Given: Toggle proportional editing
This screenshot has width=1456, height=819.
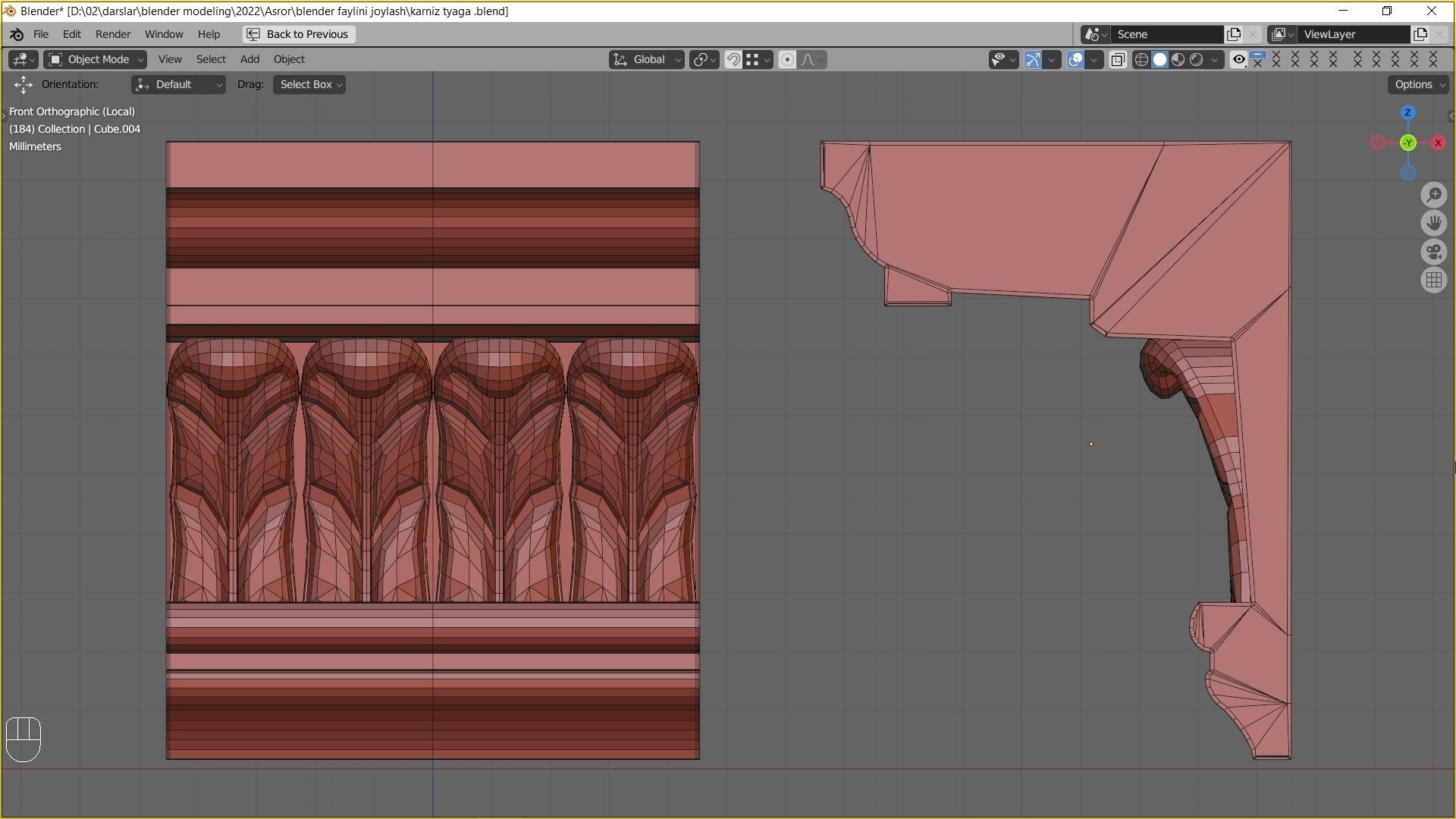Looking at the screenshot, I should pyautogui.click(x=787, y=59).
